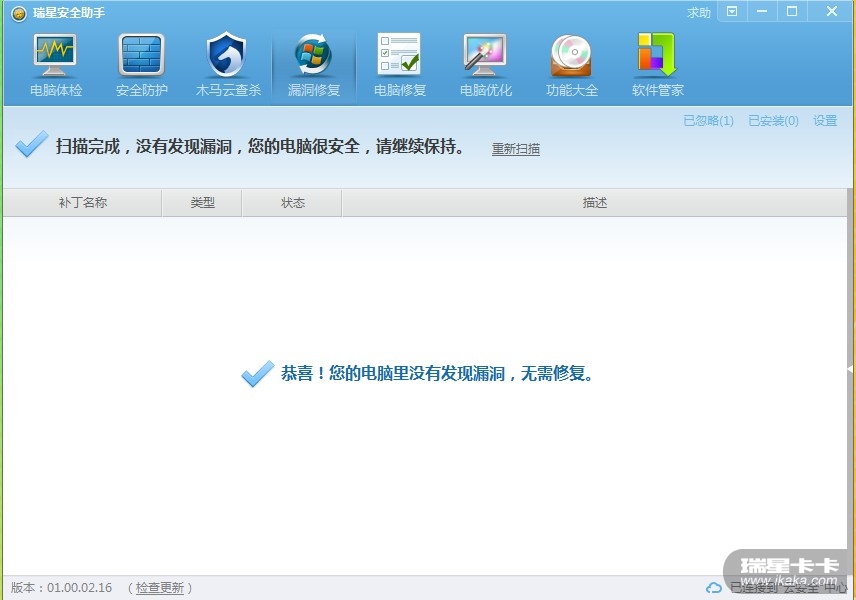856x600 pixels.
Task: Select the 木马云查杀 shield icon
Action: [227, 55]
